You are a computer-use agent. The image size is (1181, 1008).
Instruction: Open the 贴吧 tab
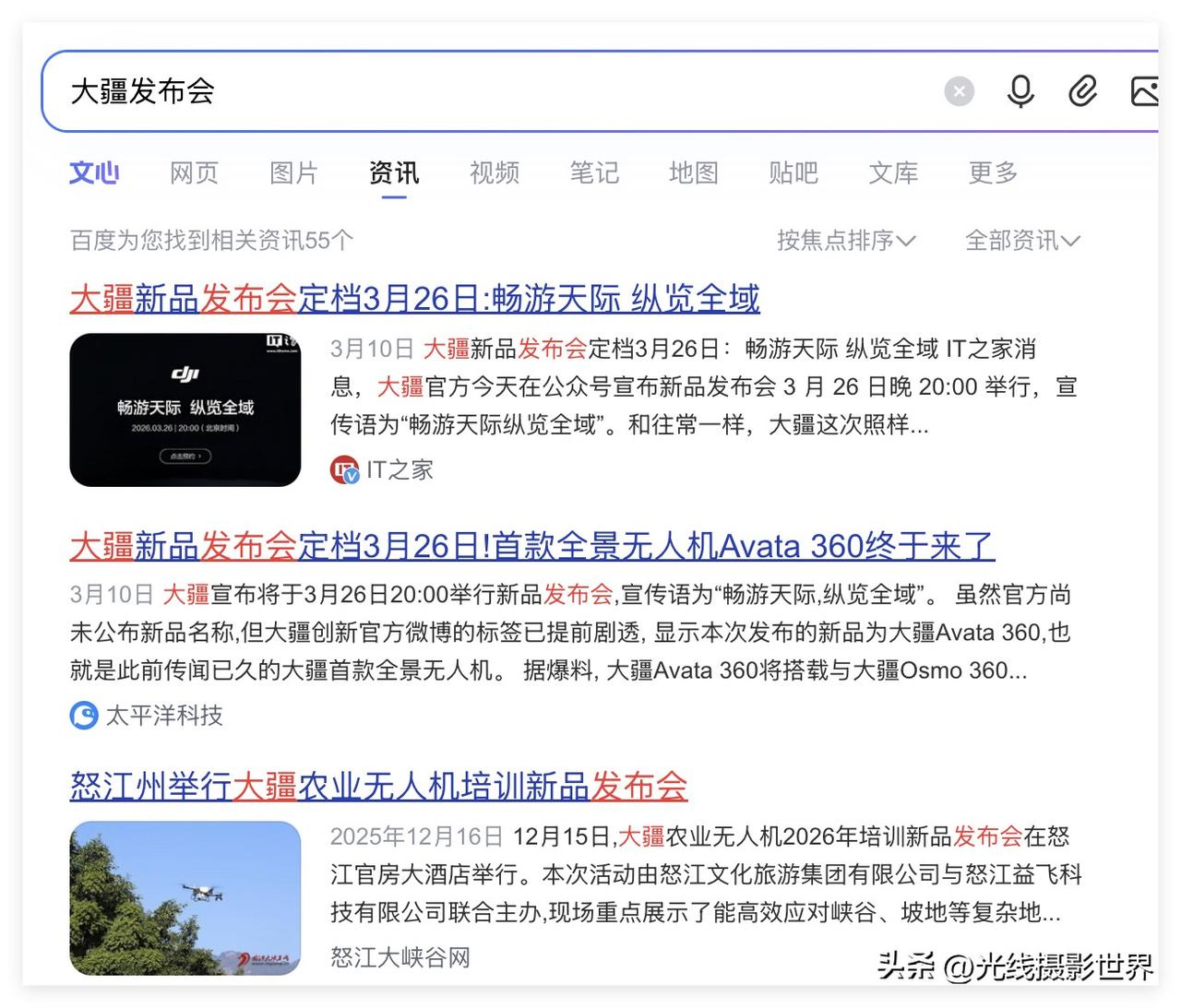click(793, 172)
